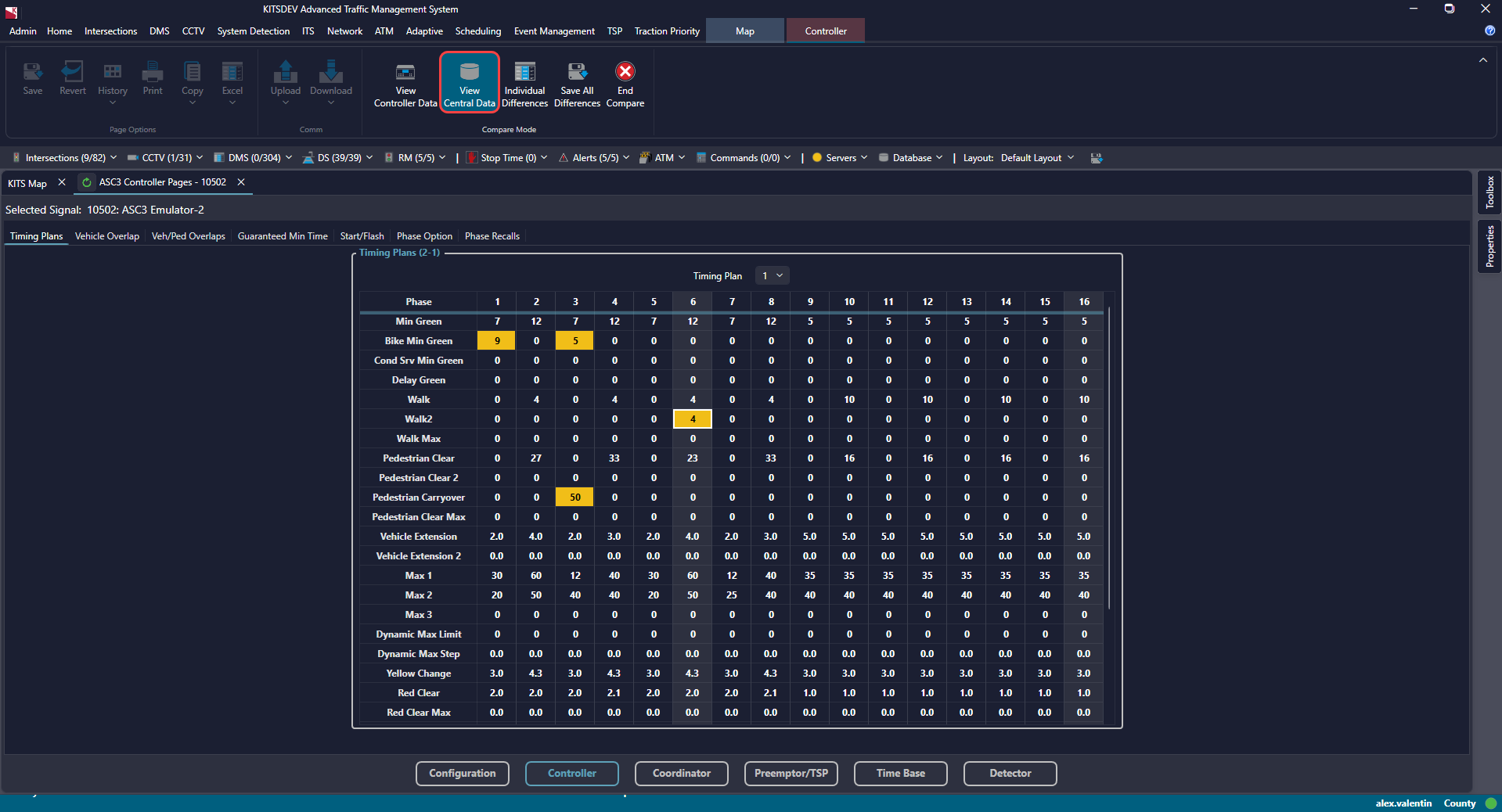Select View Controller Data
The image size is (1502, 812).
pyautogui.click(x=405, y=84)
